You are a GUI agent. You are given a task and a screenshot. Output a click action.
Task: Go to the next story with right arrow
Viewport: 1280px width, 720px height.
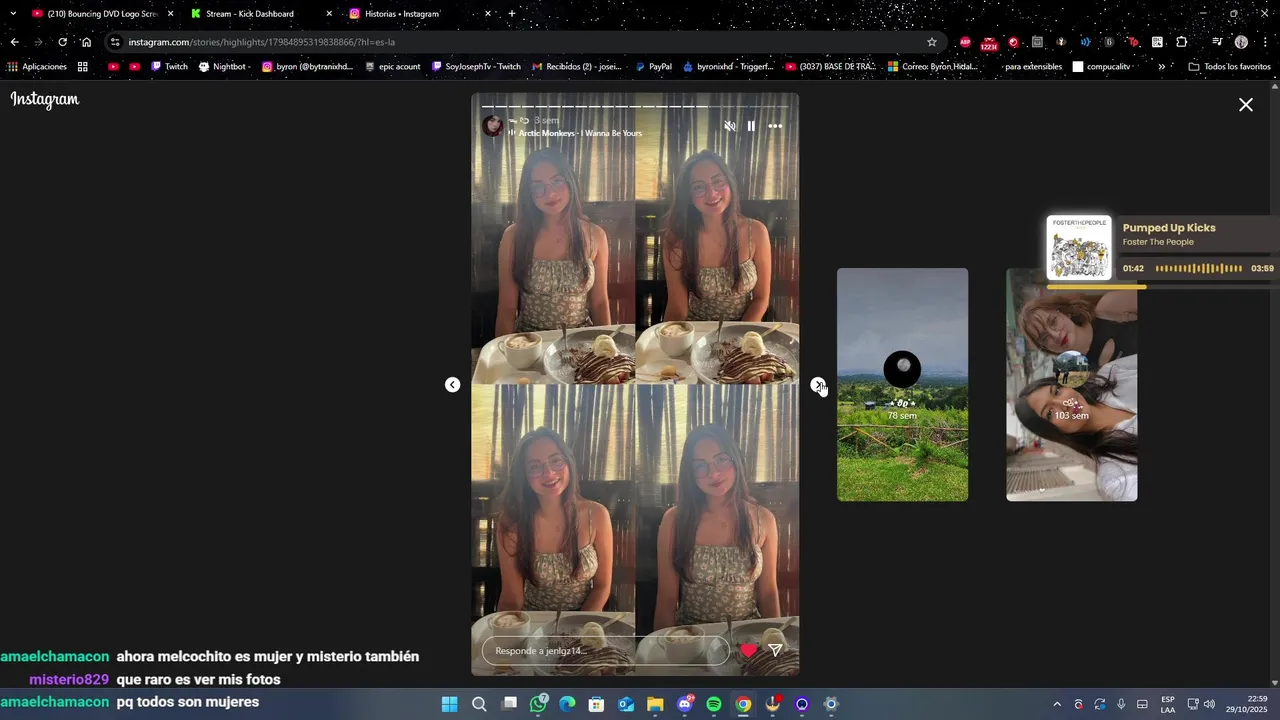click(x=818, y=385)
